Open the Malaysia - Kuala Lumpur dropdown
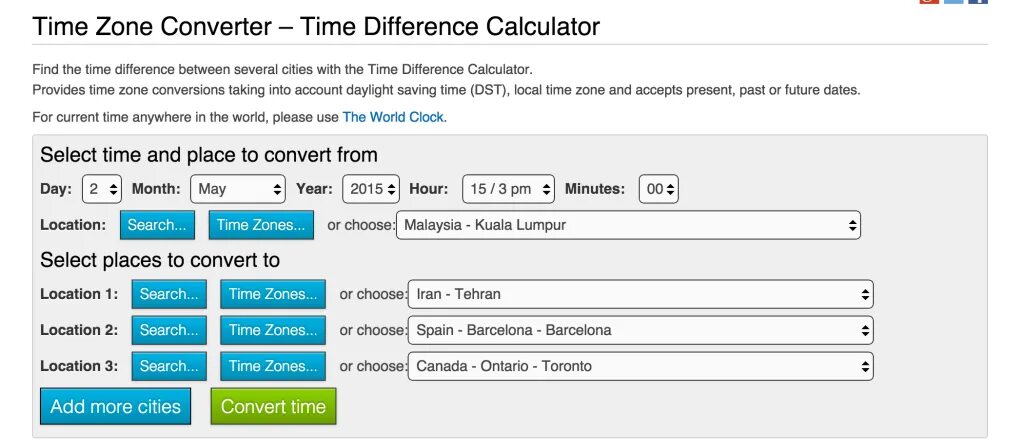The height and width of the screenshot is (448, 1024). tap(628, 225)
